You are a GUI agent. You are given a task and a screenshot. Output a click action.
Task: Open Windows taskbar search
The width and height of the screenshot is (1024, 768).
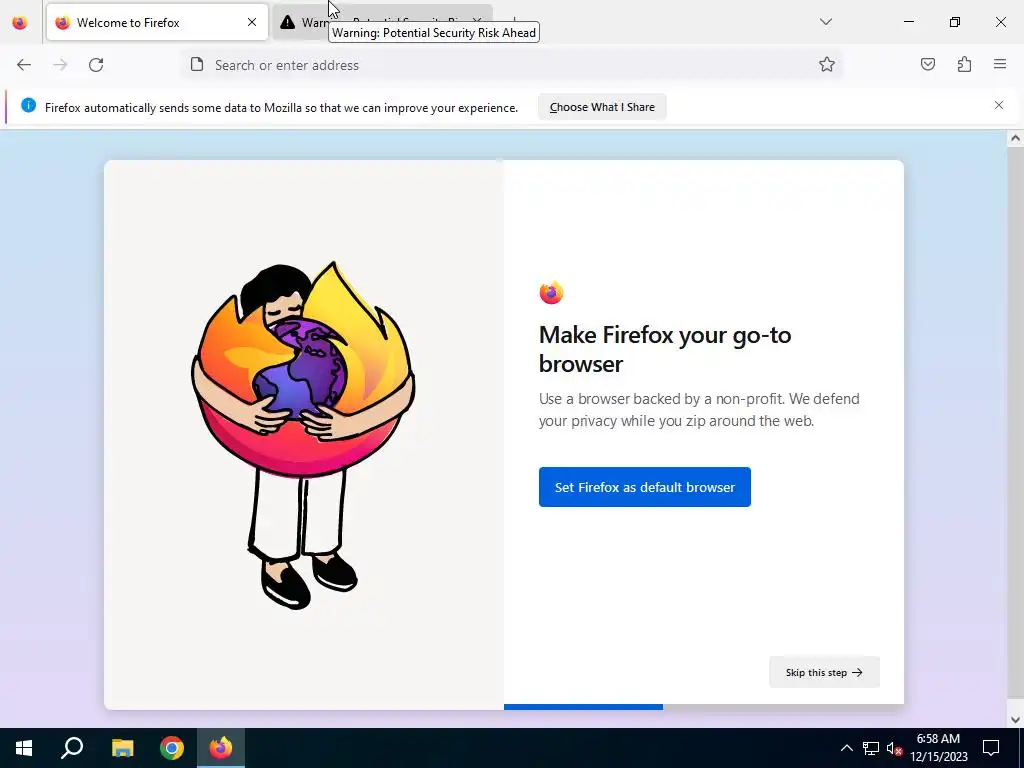(x=72, y=748)
